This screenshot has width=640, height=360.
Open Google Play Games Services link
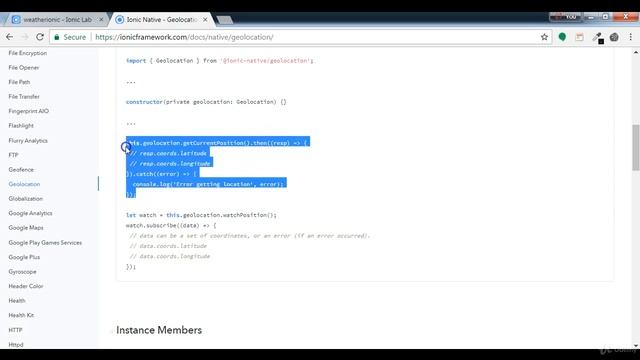(x=45, y=242)
